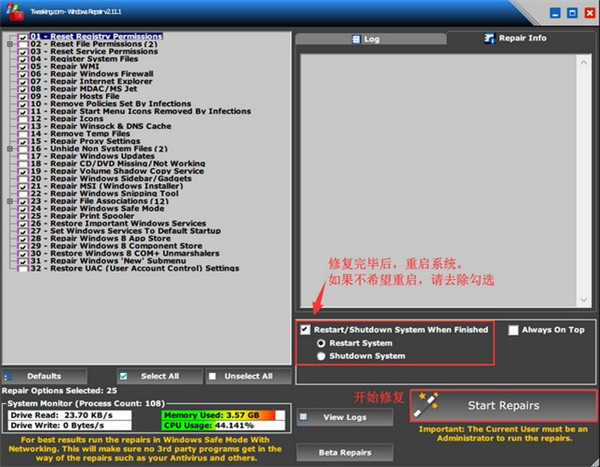
Task: Expand 23 - Repair File Associations node
Action: (x=10, y=200)
